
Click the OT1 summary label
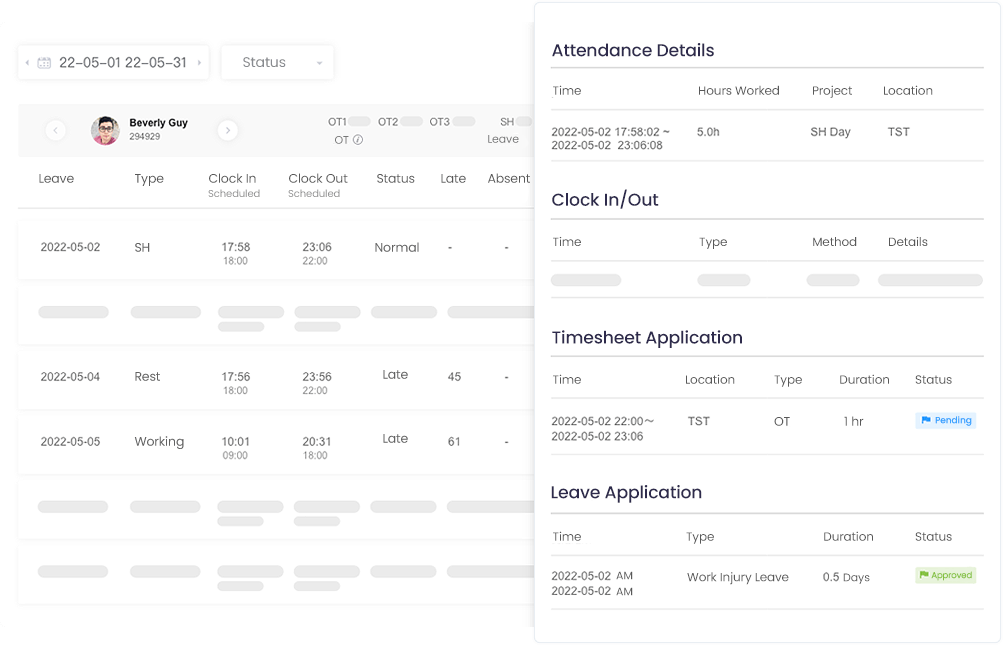click(x=337, y=122)
